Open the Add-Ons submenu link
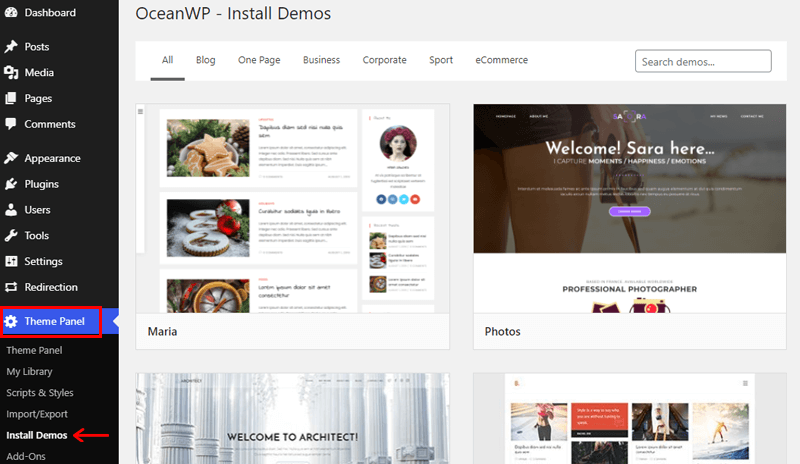This screenshot has height=464, width=800. pyautogui.click(x=26, y=456)
